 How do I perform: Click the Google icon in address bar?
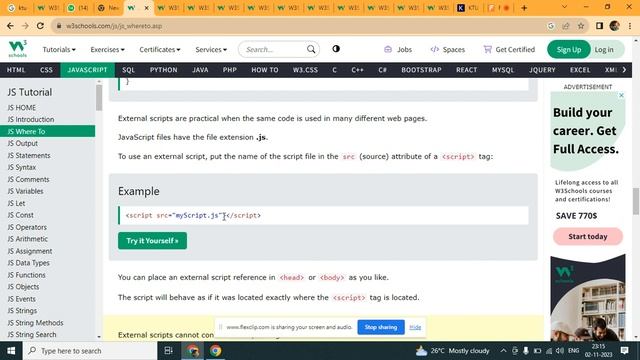pos(551,26)
